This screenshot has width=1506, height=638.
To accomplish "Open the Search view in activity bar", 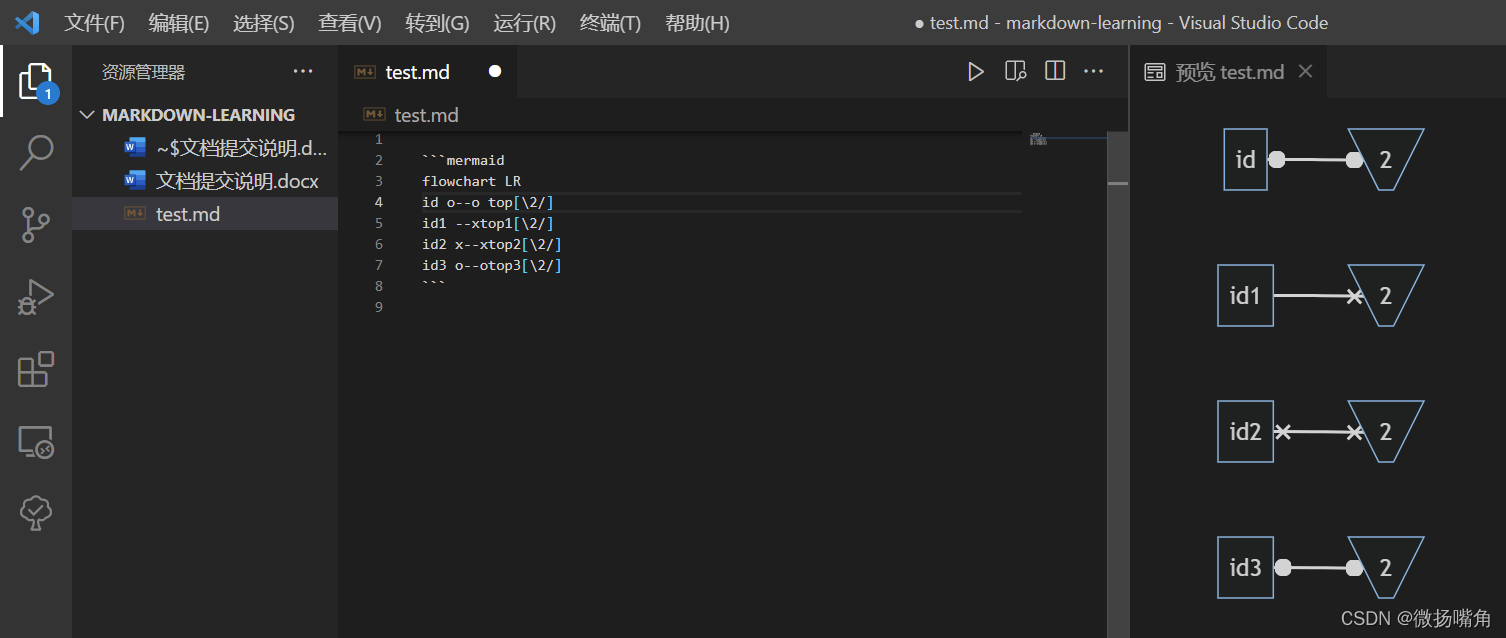I will (36, 153).
